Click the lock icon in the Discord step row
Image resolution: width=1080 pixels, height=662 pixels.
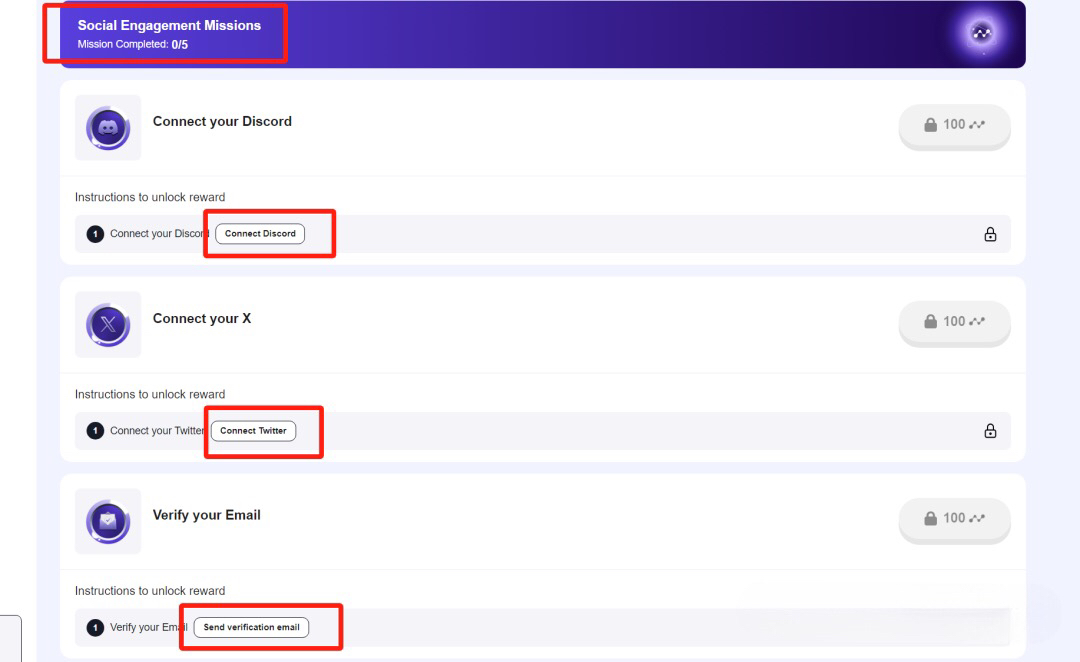[x=990, y=234]
